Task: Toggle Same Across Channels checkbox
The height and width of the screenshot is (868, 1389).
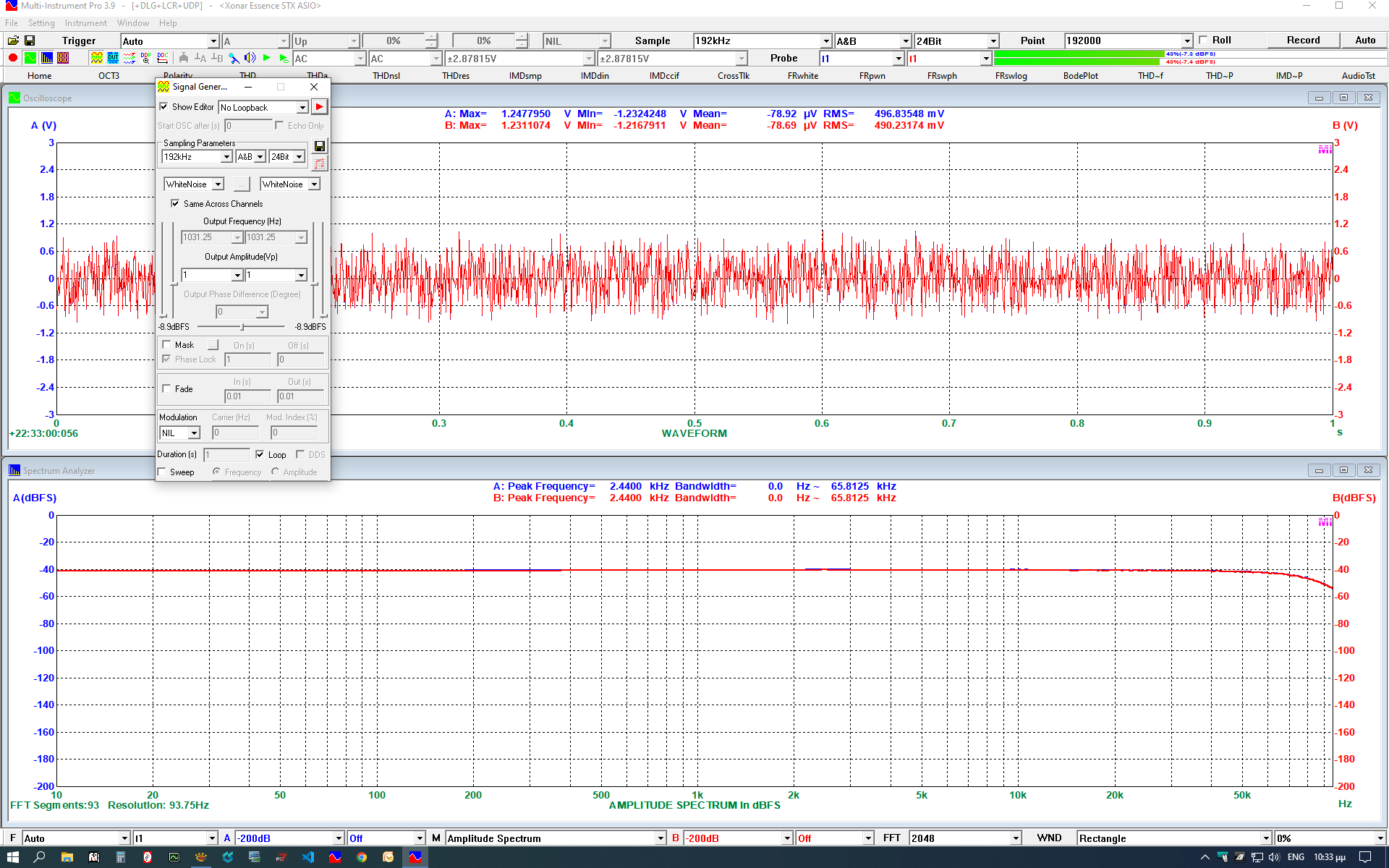Action: coord(175,204)
